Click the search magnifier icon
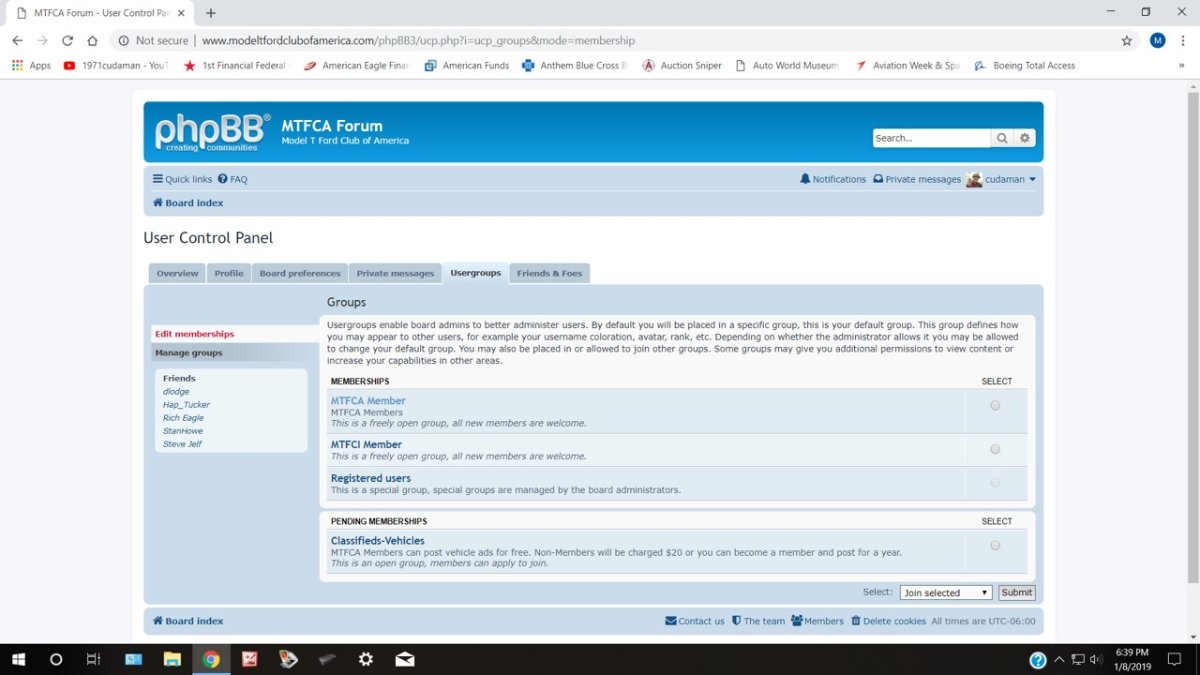The height and width of the screenshot is (675, 1200). 1002,138
